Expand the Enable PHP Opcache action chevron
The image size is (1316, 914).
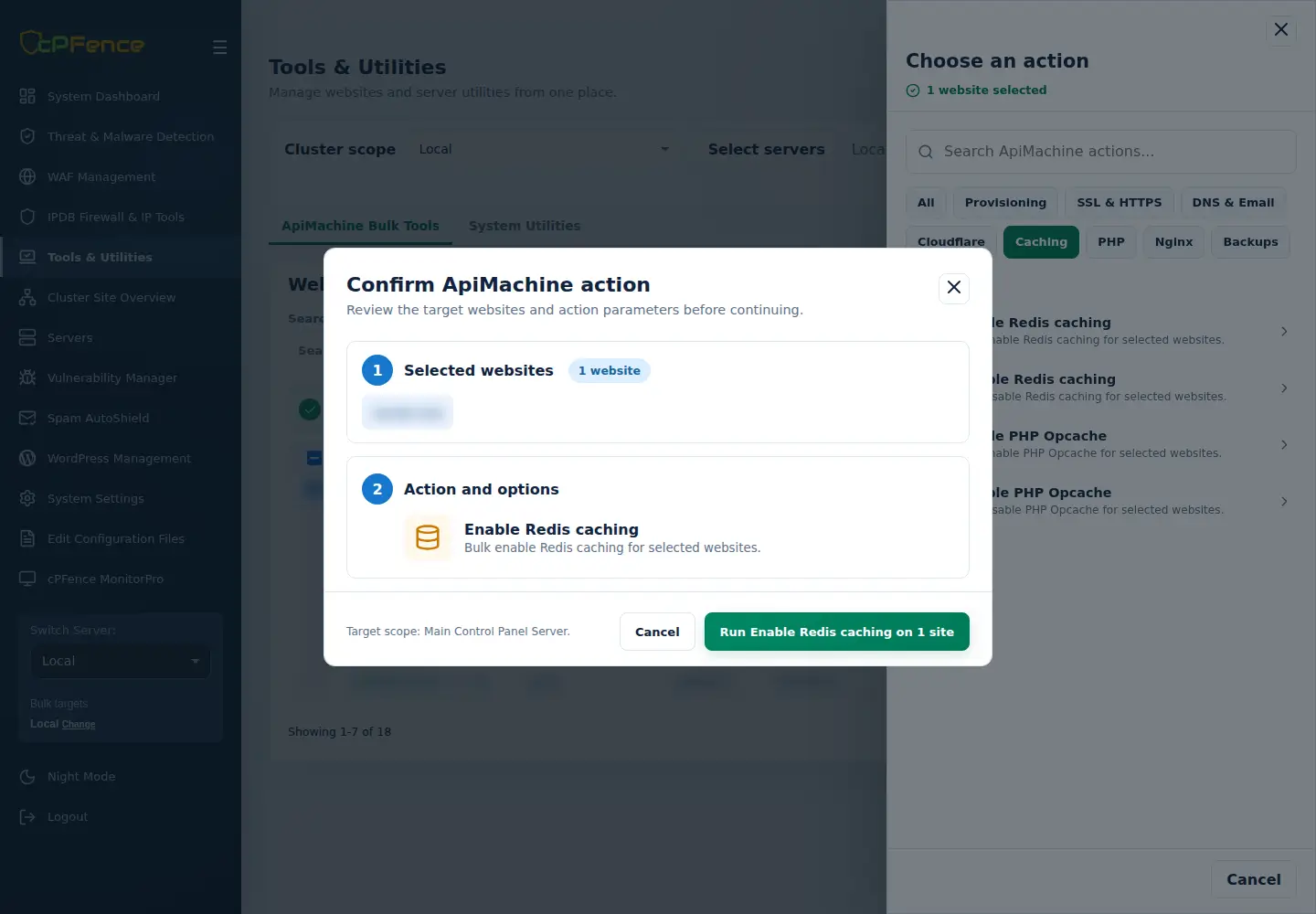pyautogui.click(x=1284, y=444)
